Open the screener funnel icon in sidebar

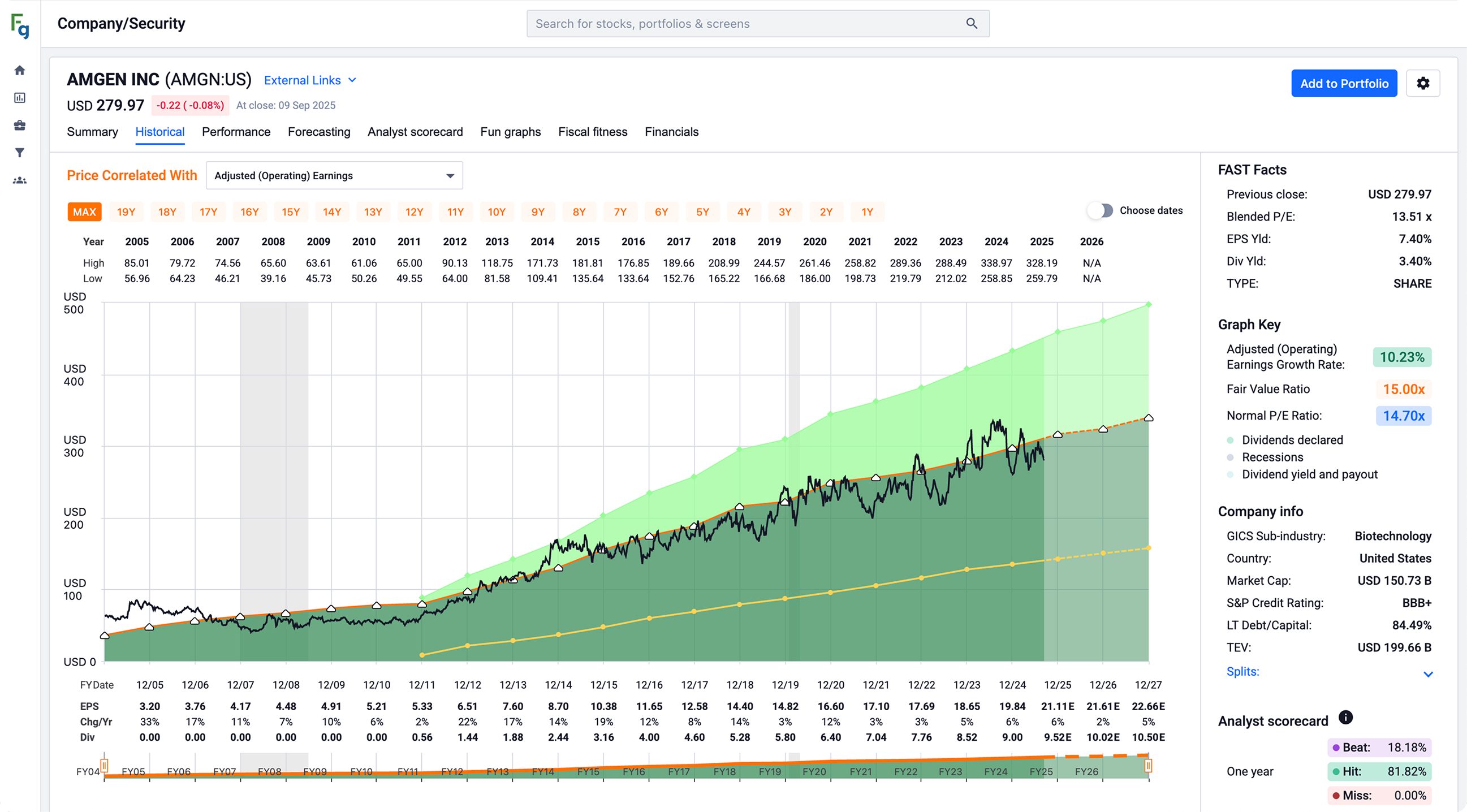(x=19, y=152)
